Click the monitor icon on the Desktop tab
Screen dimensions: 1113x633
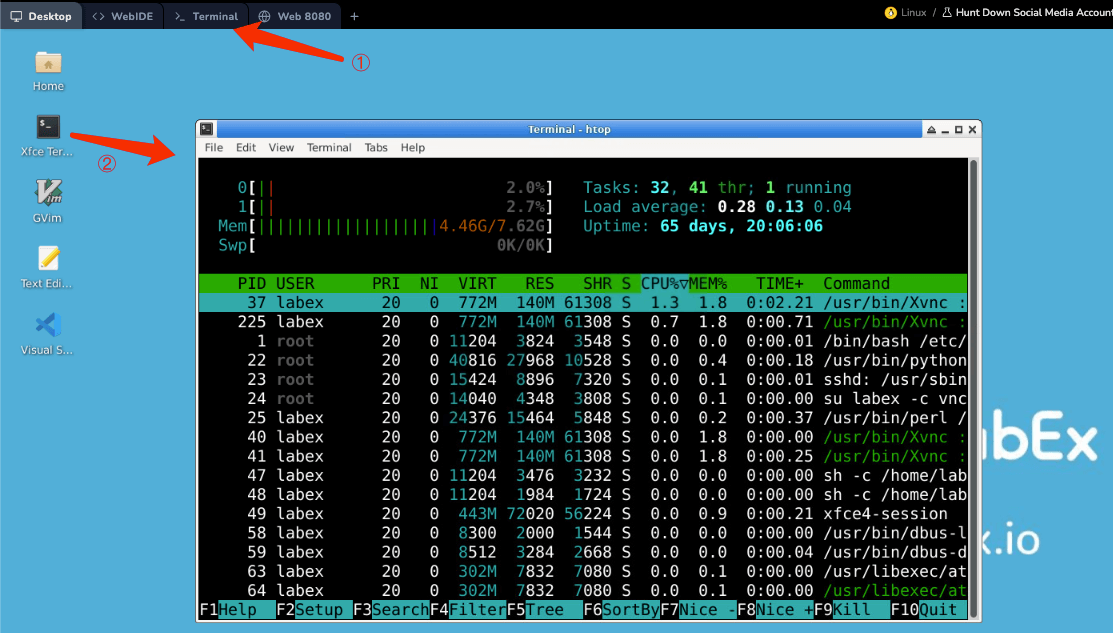point(16,16)
